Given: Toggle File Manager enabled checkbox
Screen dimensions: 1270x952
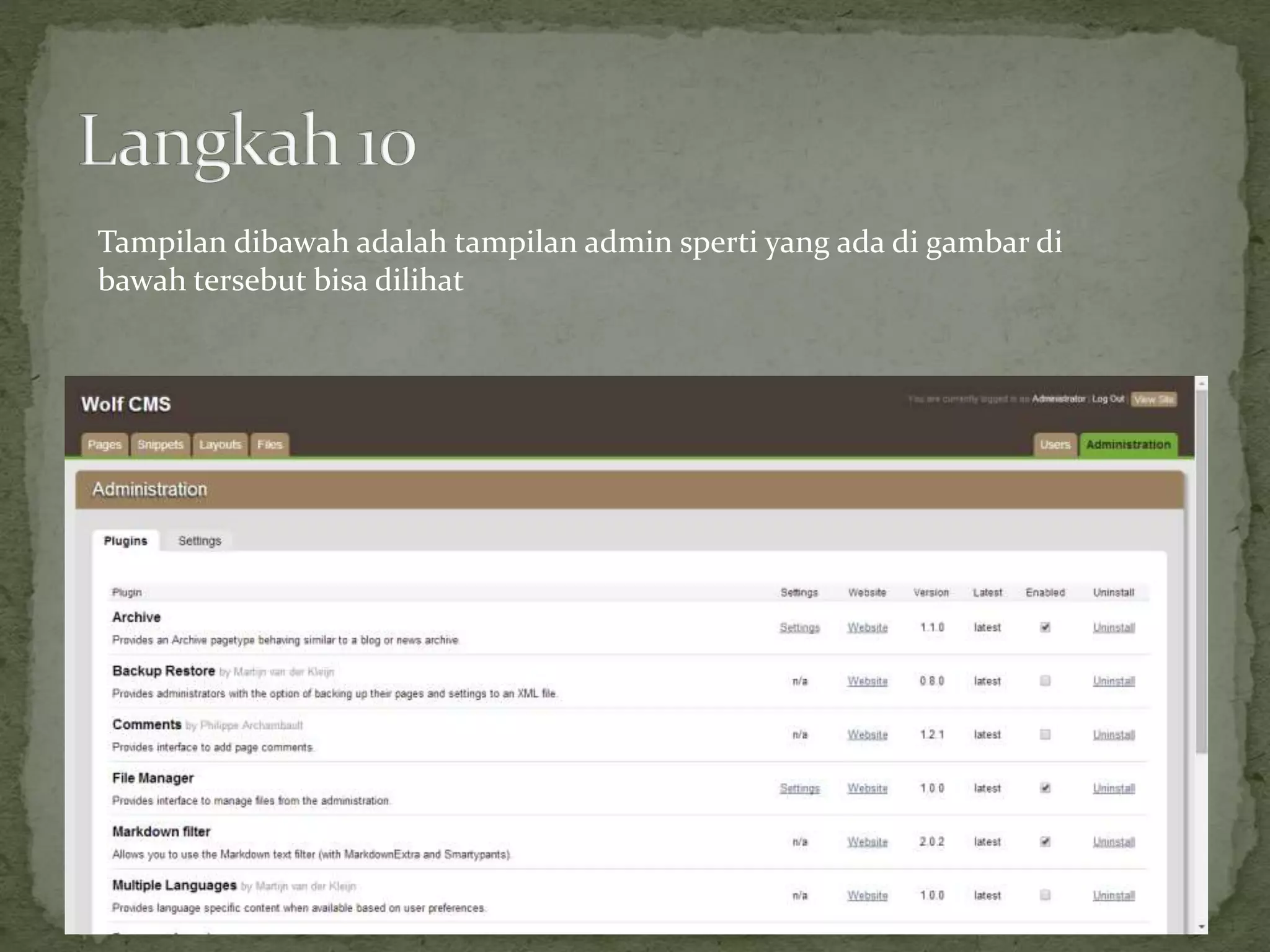Looking at the screenshot, I should click(1045, 788).
